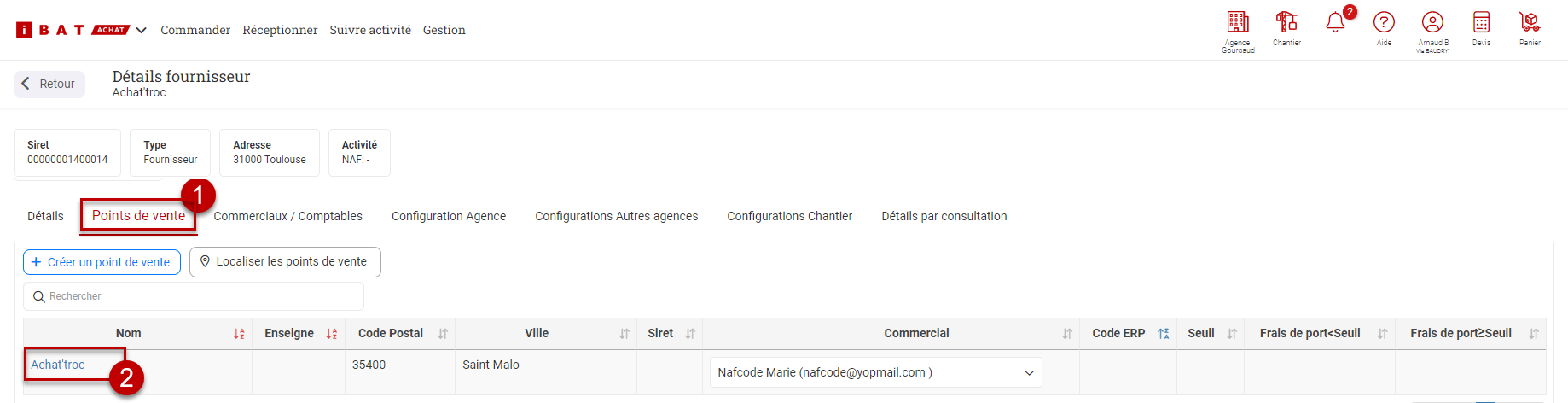Open the Commander menu
1568x403 pixels.
click(195, 30)
